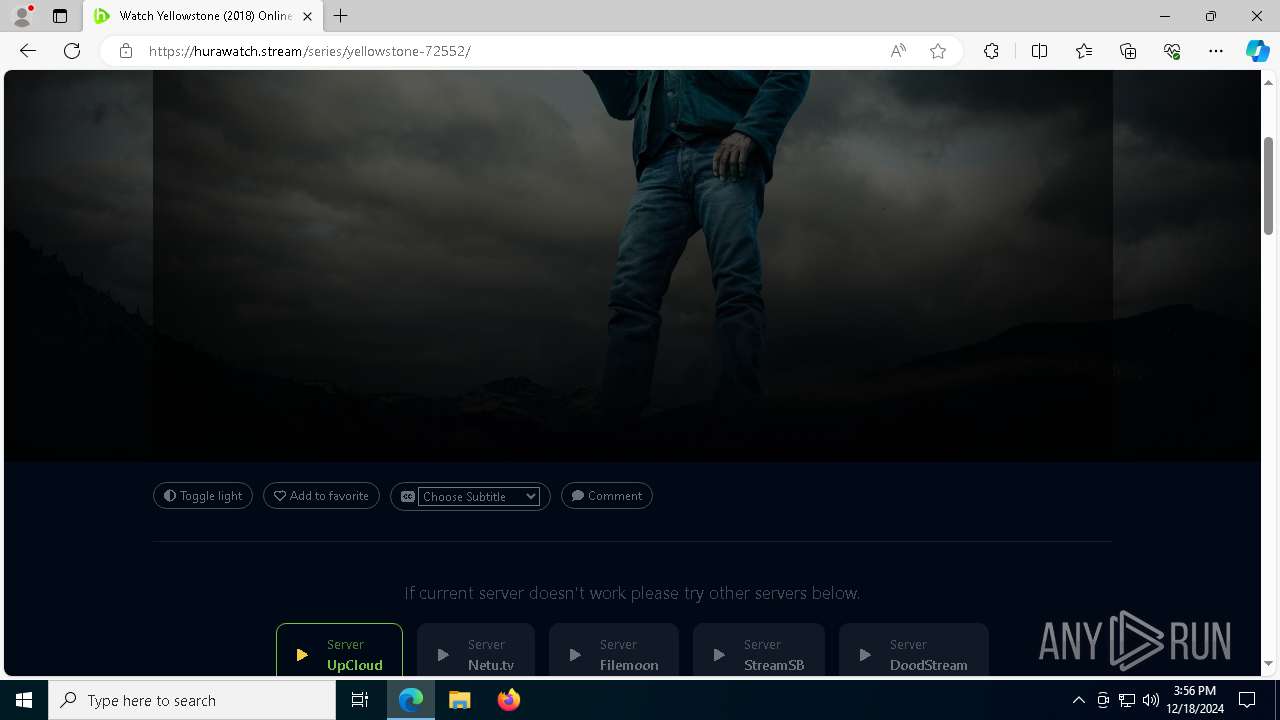Viewport: 1280px width, 720px height.
Task: Open the profile account icon
Action: click(x=22, y=16)
